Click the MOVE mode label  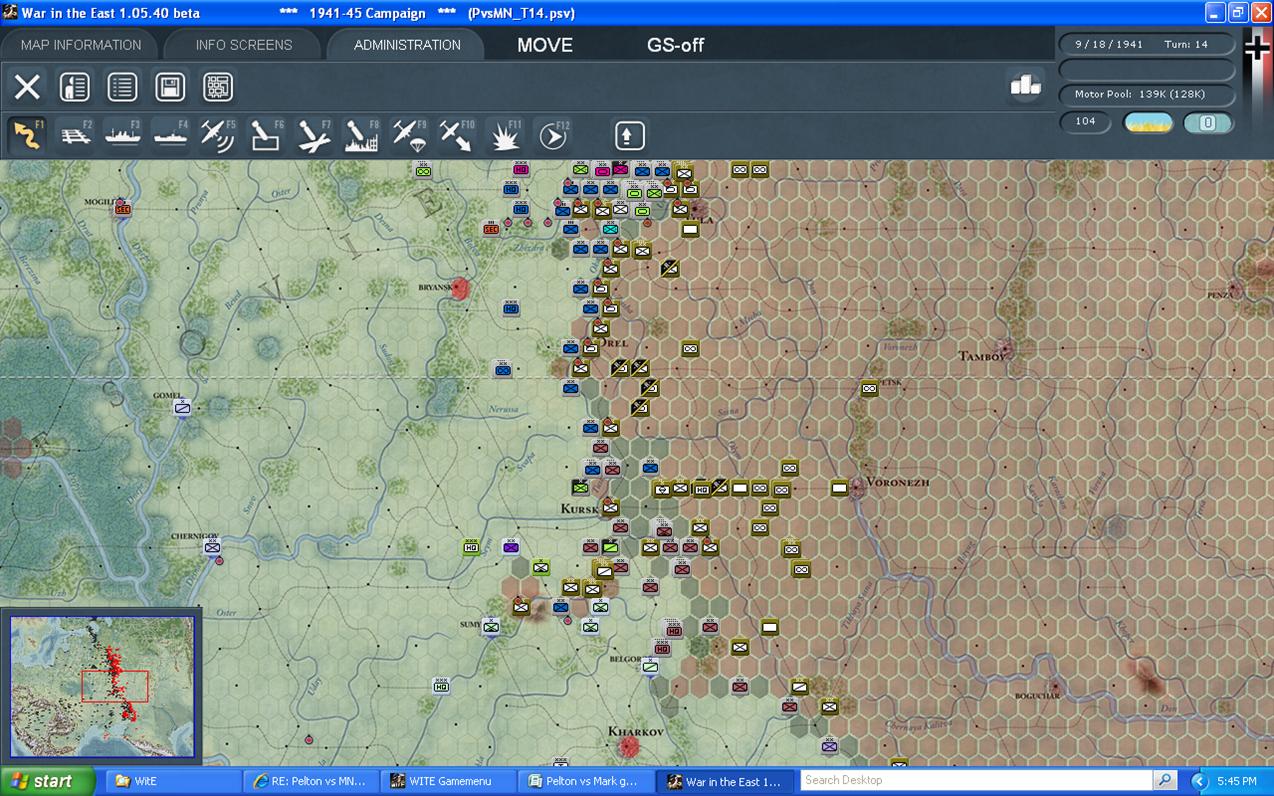coord(545,45)
